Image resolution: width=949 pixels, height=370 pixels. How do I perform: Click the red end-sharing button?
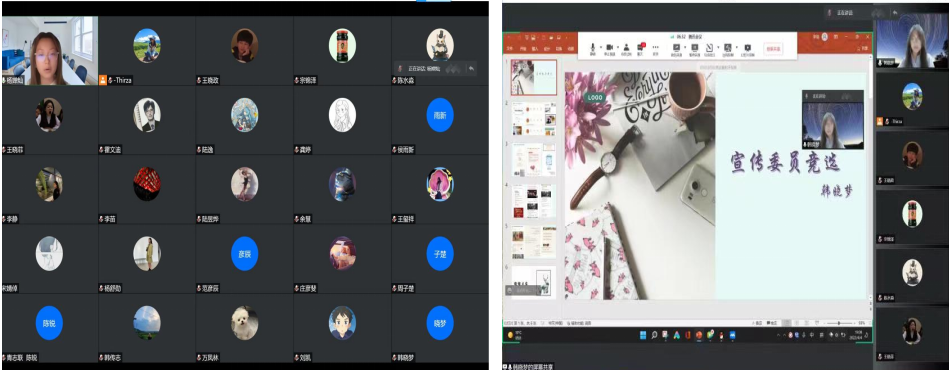point(773,49)
